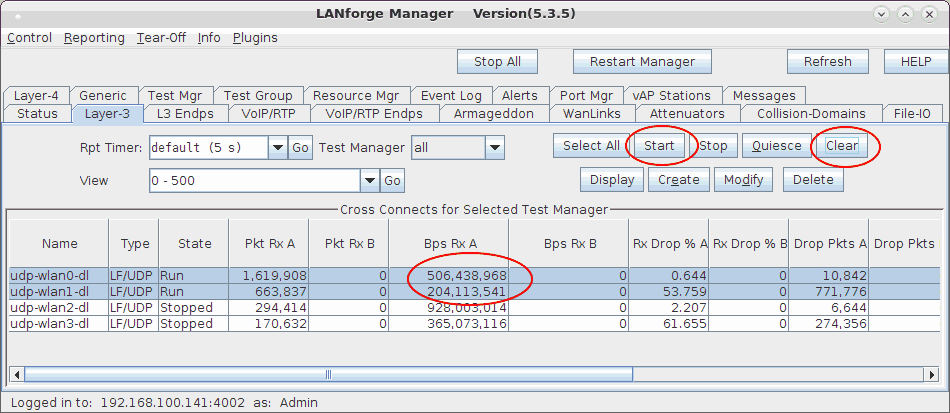Click the Modify button
The height and width of the screenshot is (413, 950).
pyautogui.click(x=743, y=180)
